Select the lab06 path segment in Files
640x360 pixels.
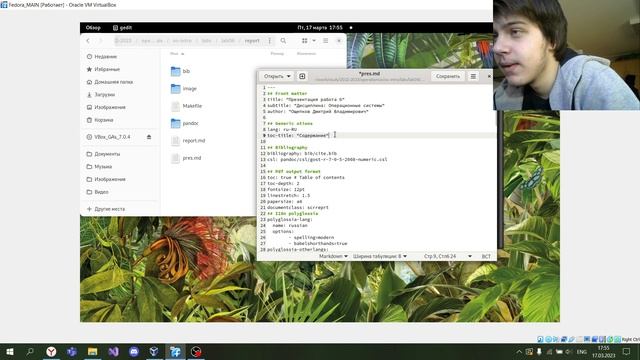point(228,41)
